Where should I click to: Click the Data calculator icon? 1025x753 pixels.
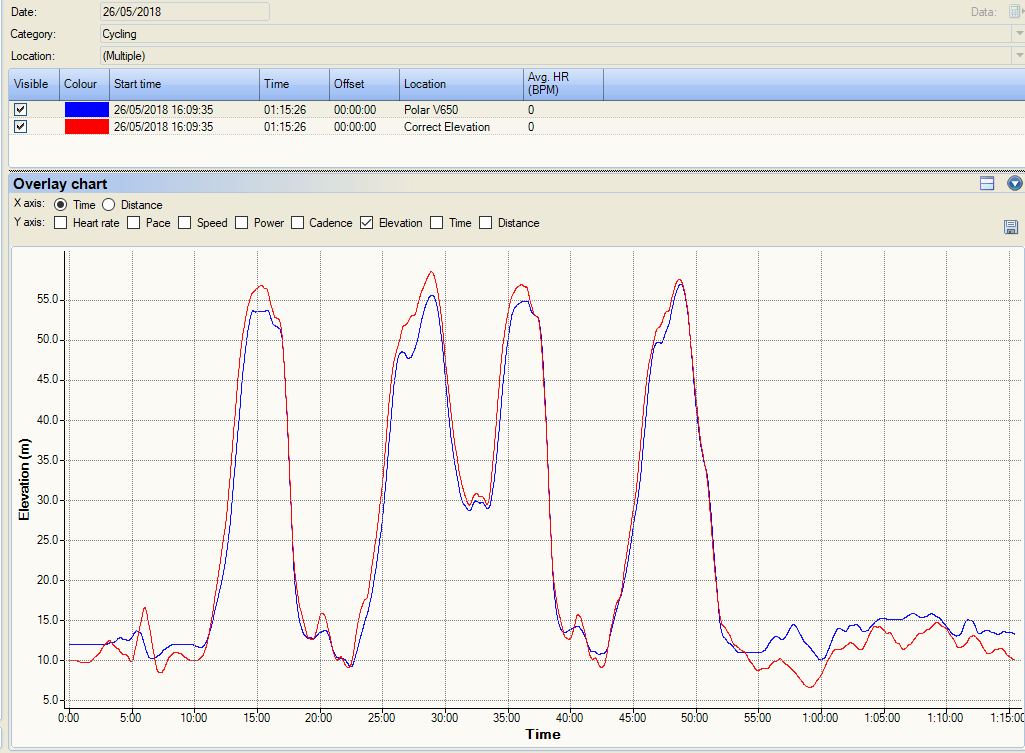(x=1014, y=12)
